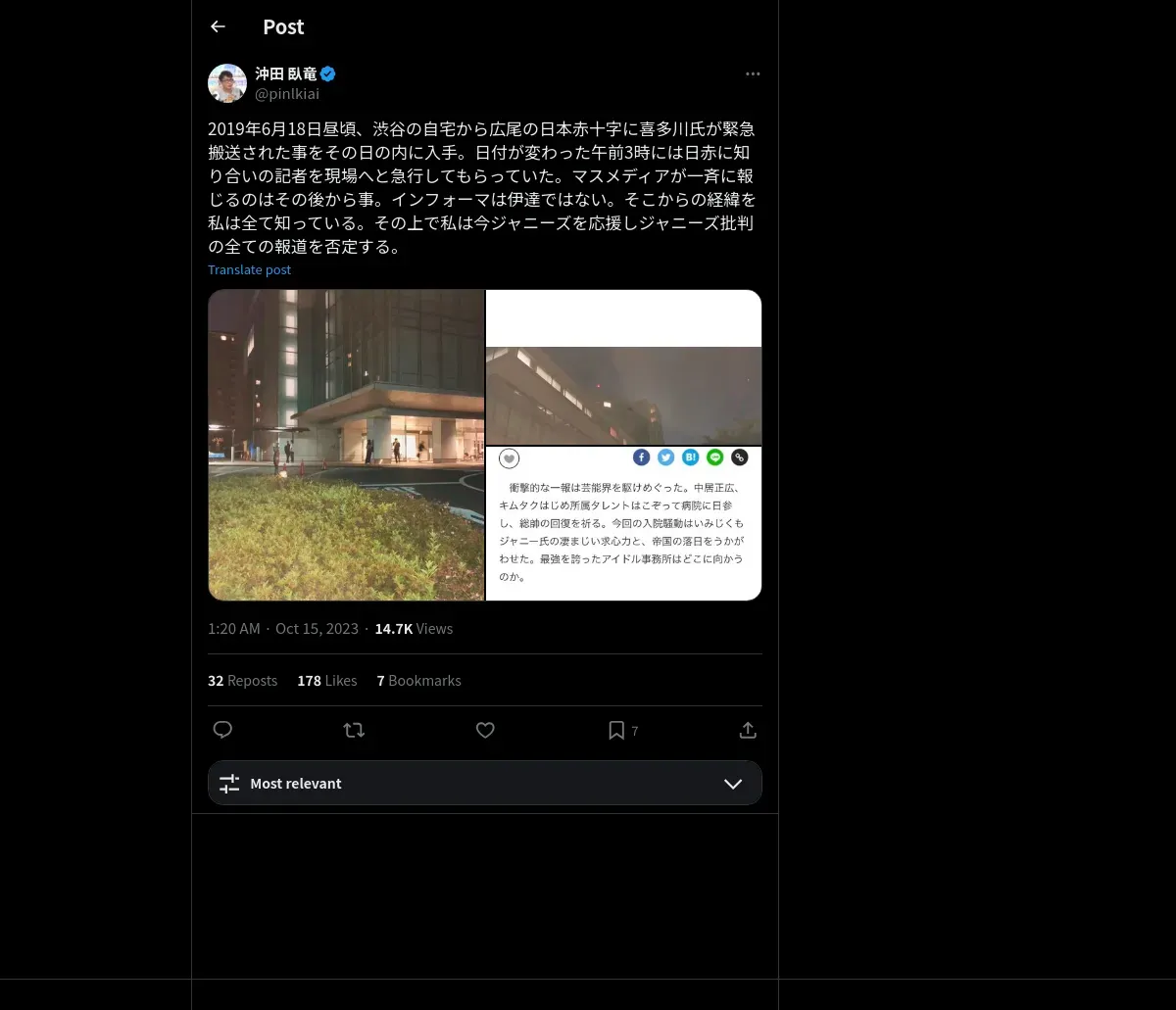Image resolution: width=1176 pixels, height=1010 pixels.
Task: Like the post with heart icon
Action: click(485, 730)
